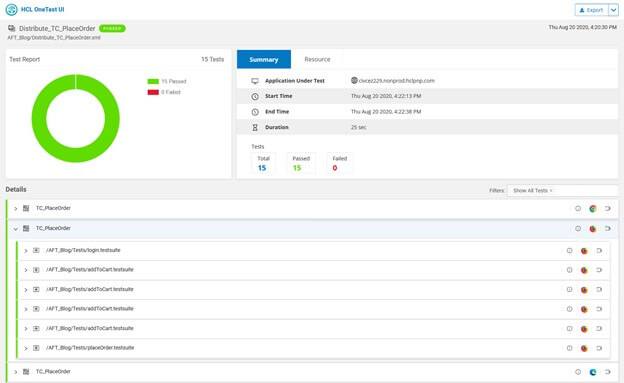Click the Total 15 tests counter
The image size is (624, 383).
pyautogui.click(x=263, y=163)
